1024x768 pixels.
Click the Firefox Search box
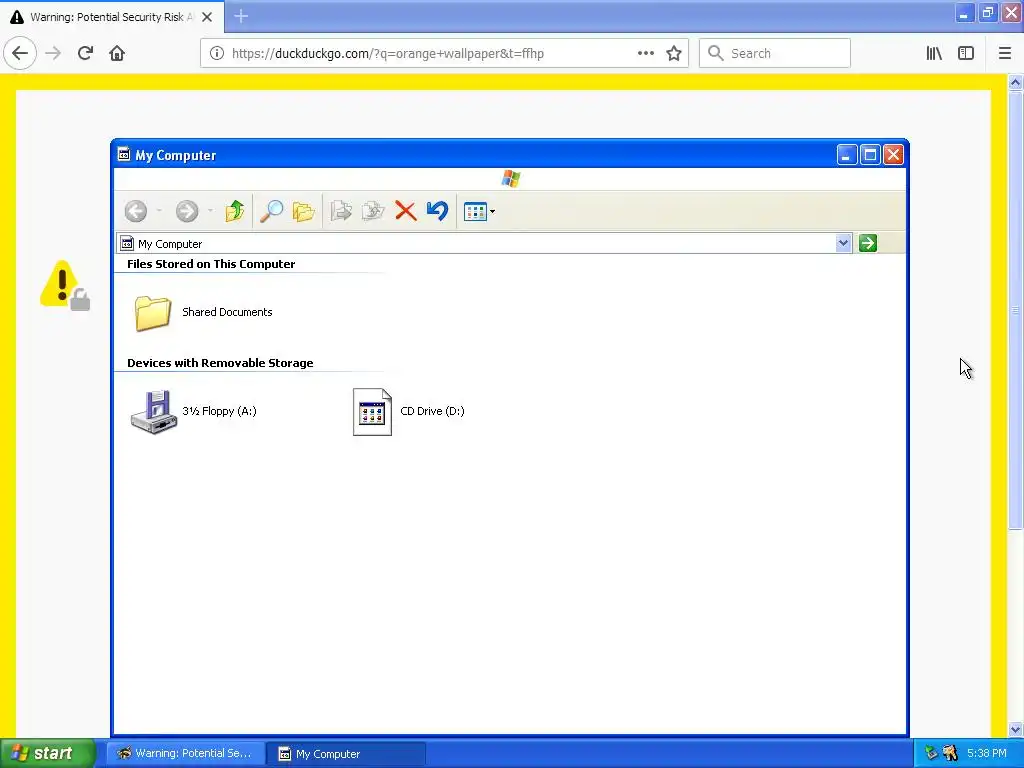775,53
